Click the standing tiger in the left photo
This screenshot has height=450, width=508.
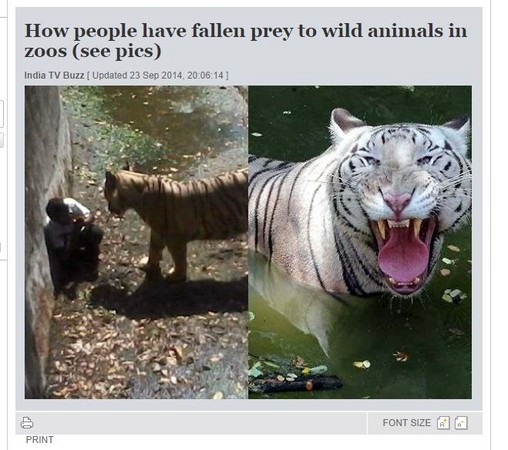point(176,220)
